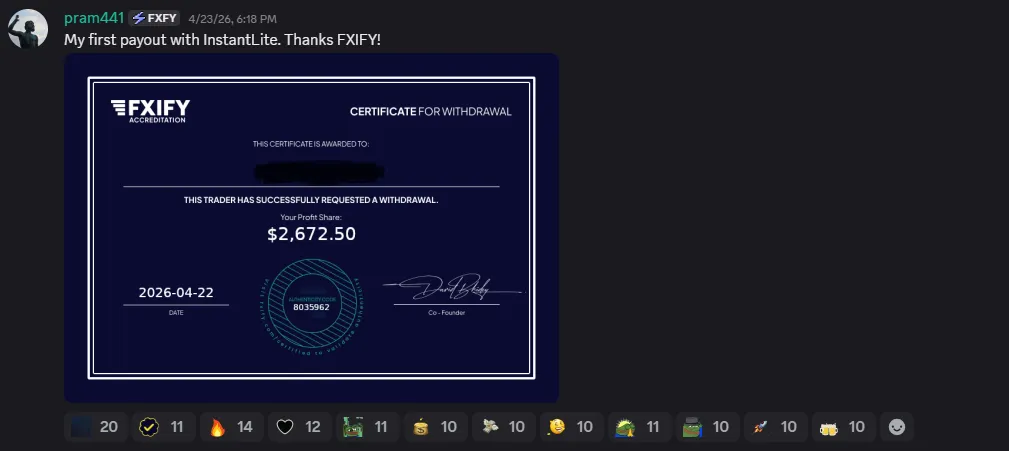
Task: Toggle the frog with hat reaction
Action: pos(708,427)
